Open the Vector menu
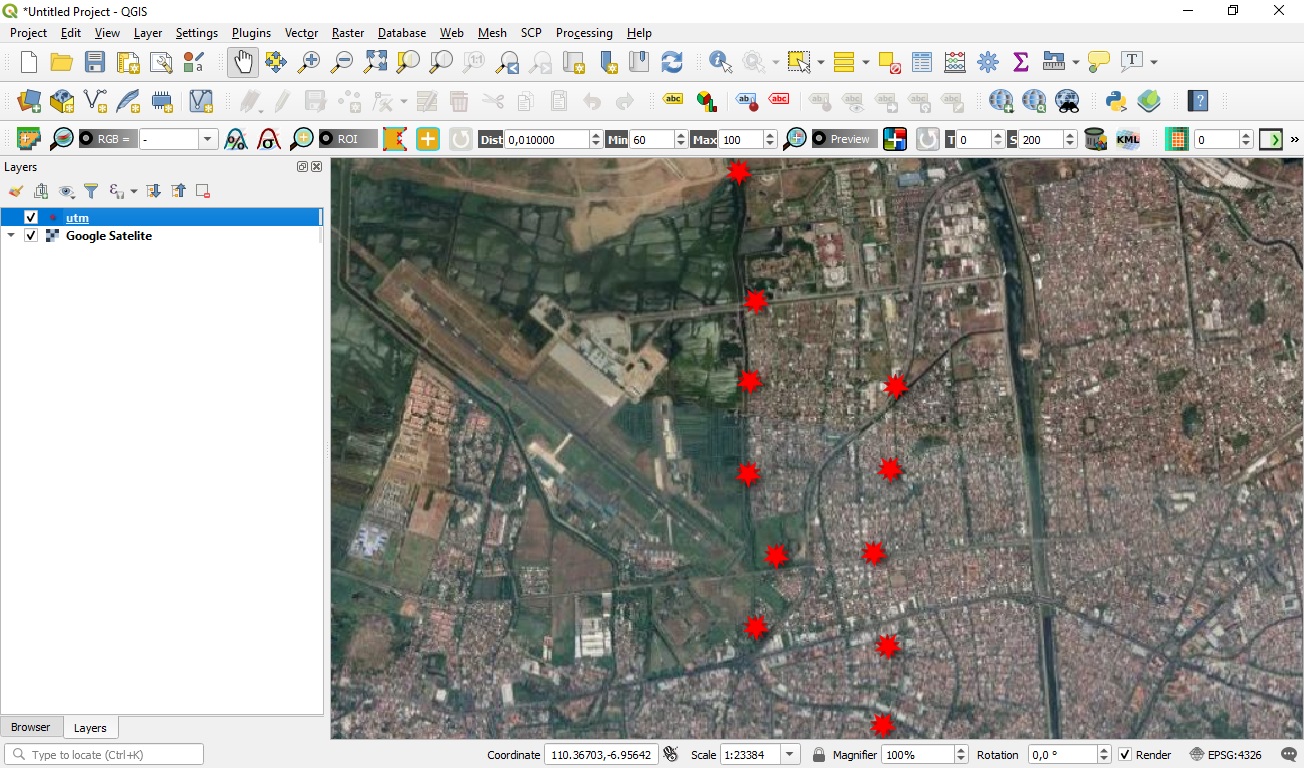The width and height of the screenshot is (1304, 768). point(301,33)
